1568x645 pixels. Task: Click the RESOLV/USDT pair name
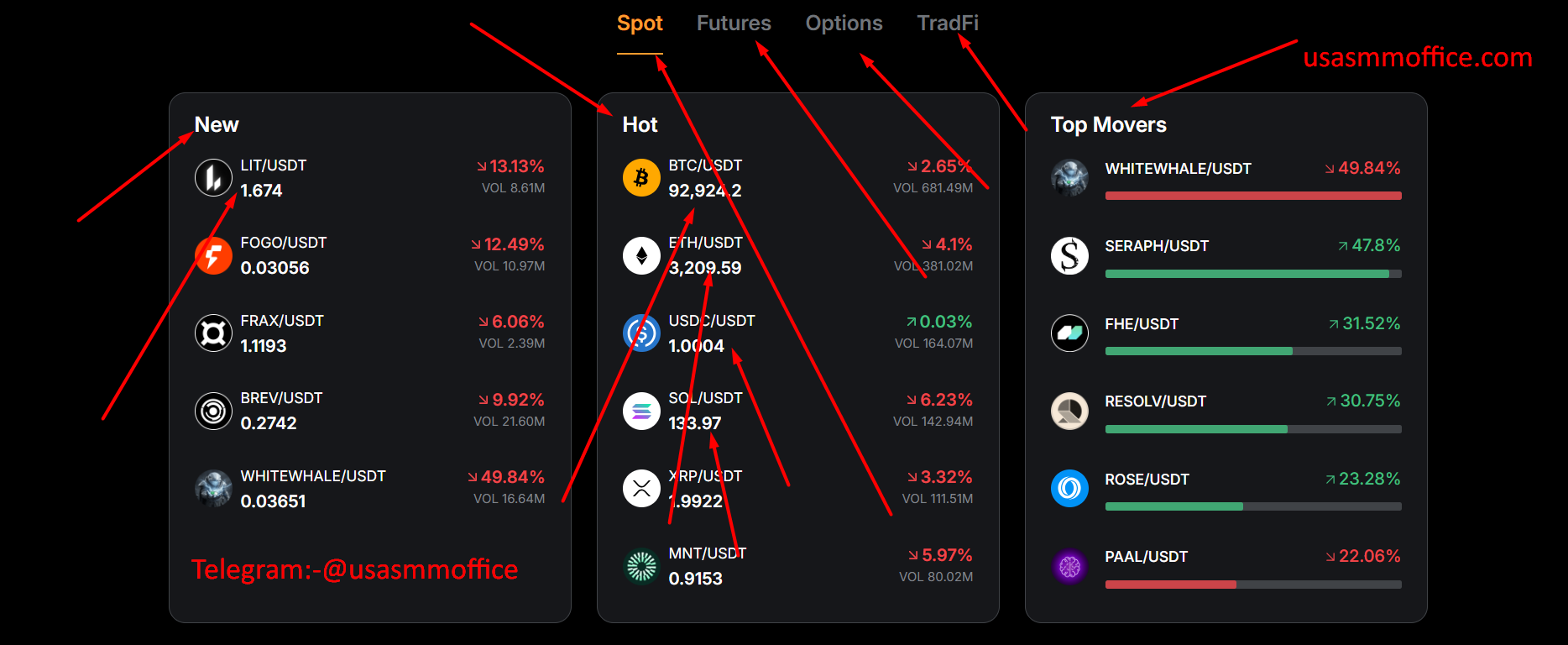[x=1155, y=401]
